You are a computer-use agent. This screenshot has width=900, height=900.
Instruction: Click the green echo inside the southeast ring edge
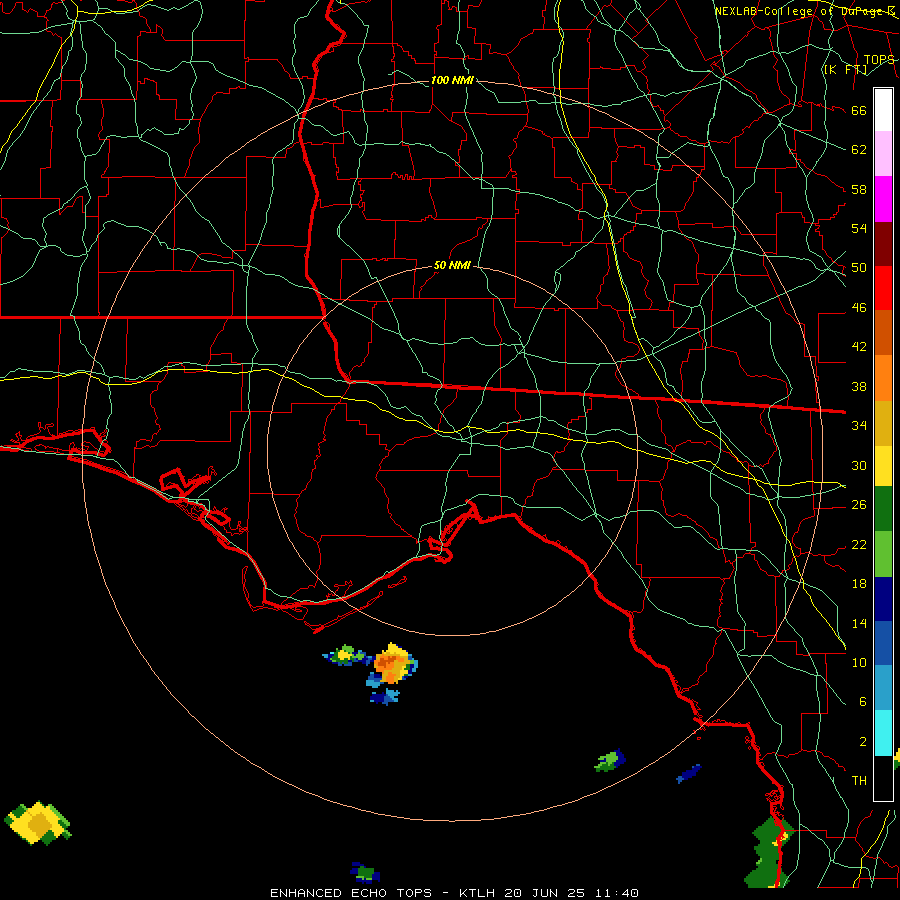609,761
